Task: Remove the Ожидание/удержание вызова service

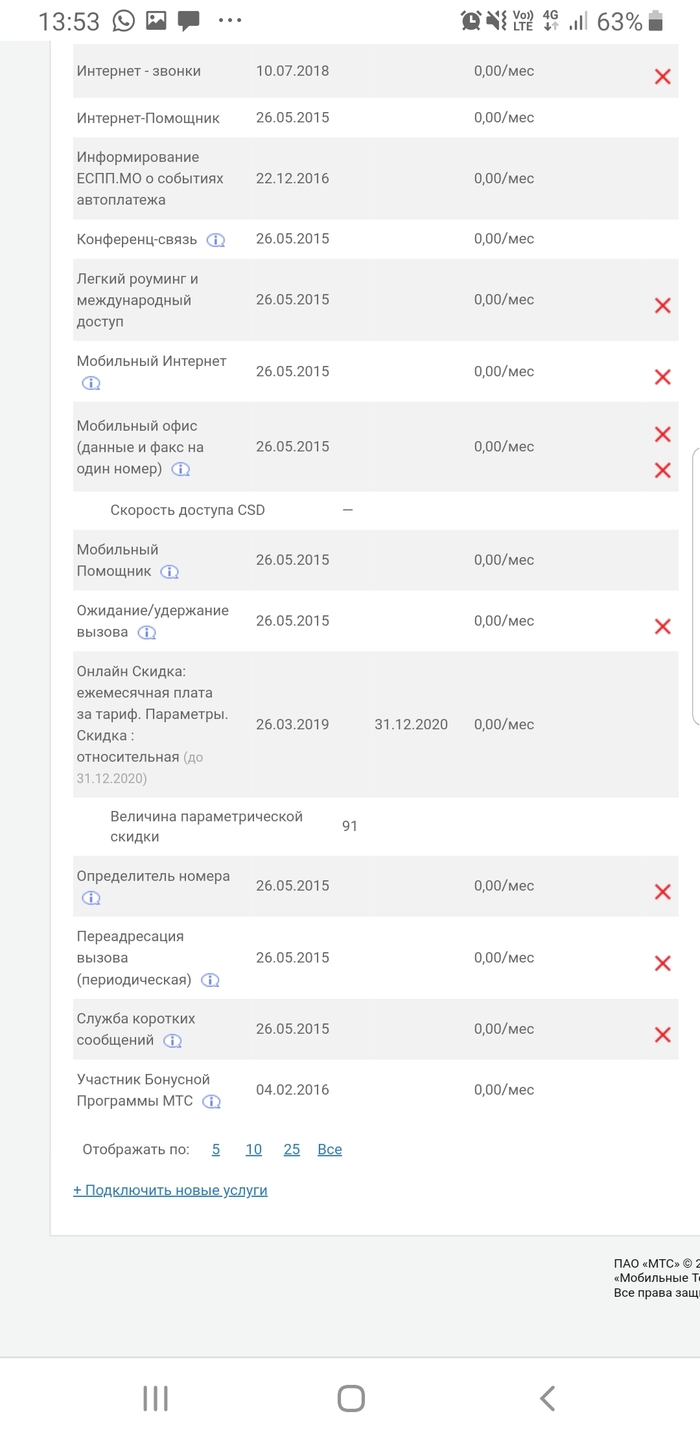Action: (x=662, y=627)
